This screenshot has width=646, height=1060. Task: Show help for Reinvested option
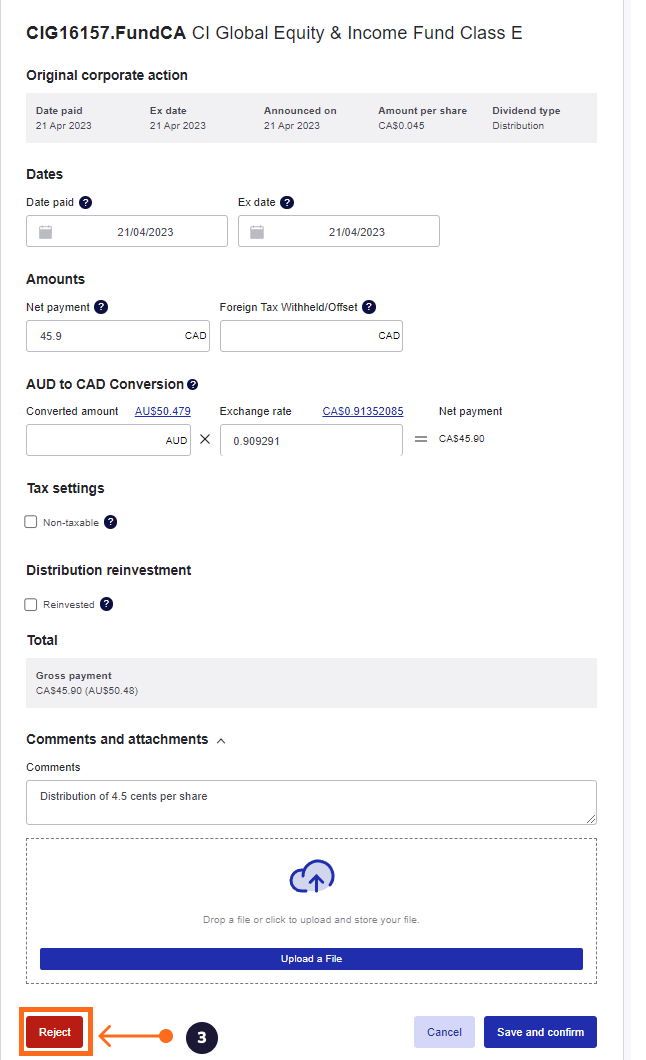point(107,604)
